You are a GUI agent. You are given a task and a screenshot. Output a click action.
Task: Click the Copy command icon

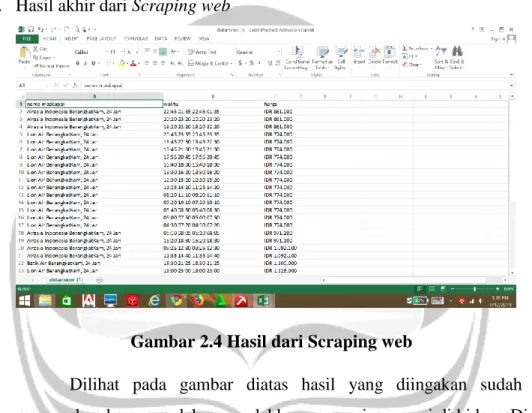point(35,57)
